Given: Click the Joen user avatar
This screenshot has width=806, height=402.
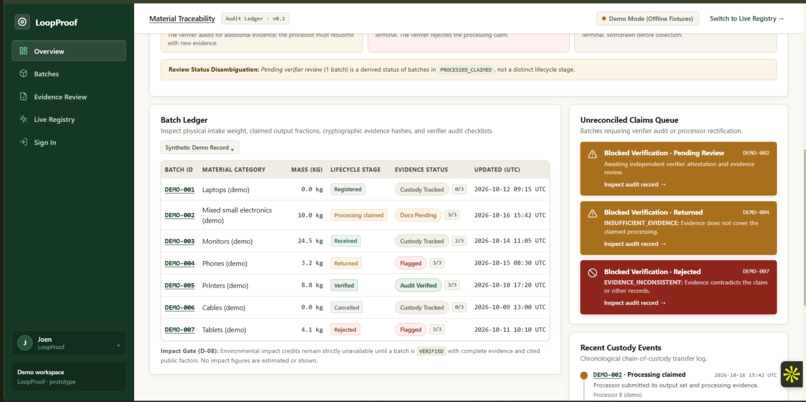Looking at the screenshot, I should 25,343.
